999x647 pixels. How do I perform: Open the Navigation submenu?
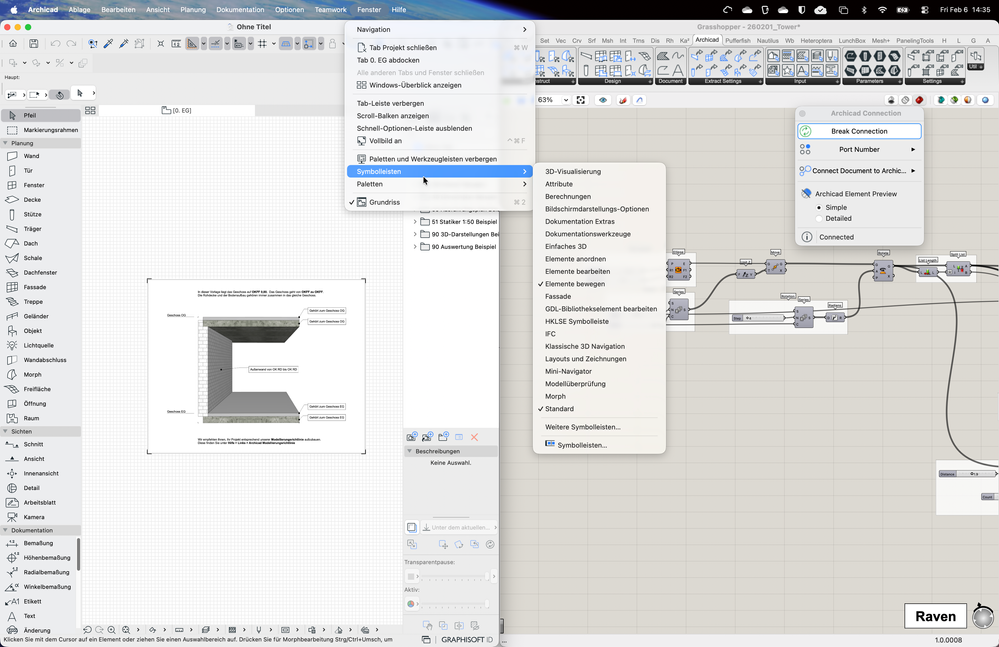(x=440, y=30)
